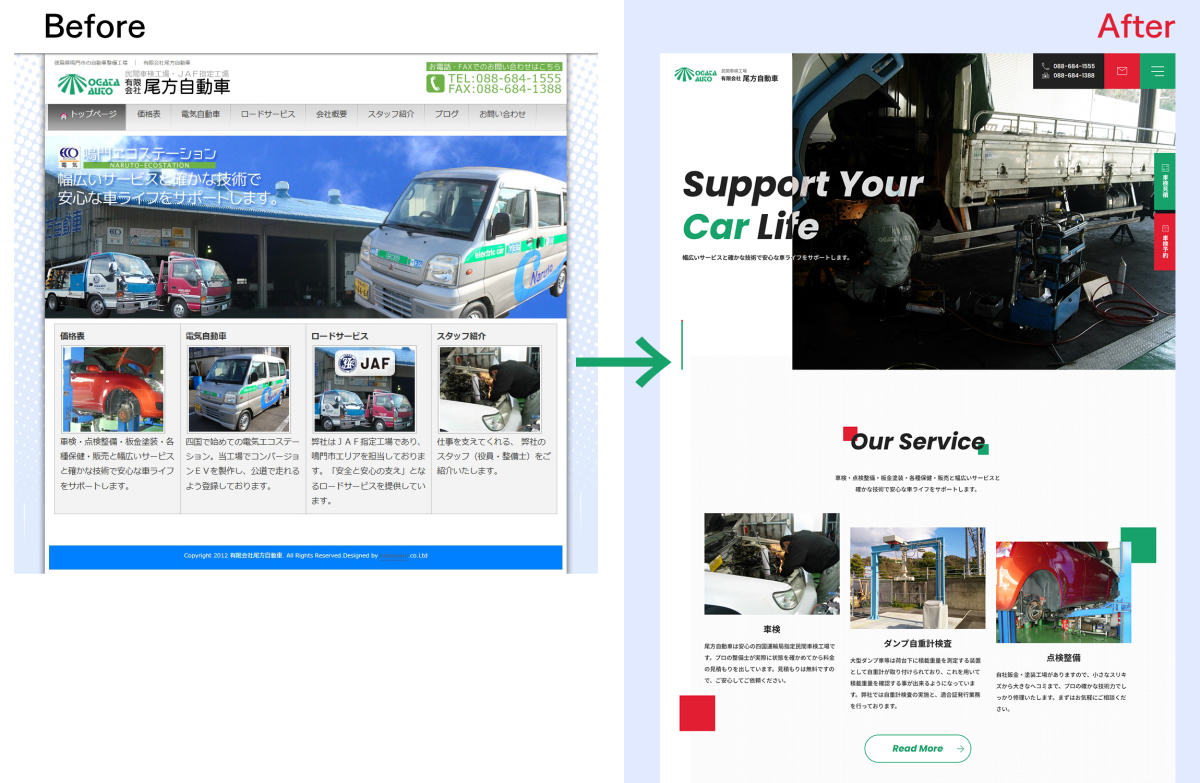Click the green 車検見積 side button

tap(1165, 182)
